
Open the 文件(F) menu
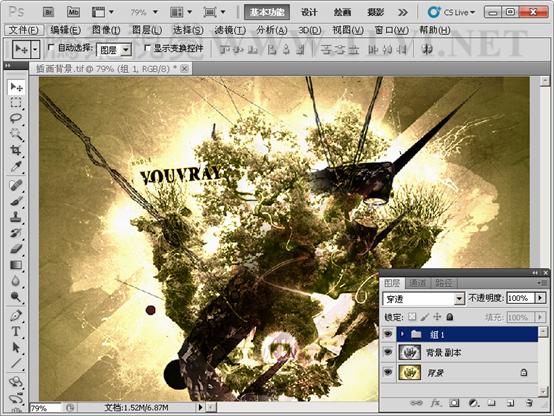coord(23,30)
